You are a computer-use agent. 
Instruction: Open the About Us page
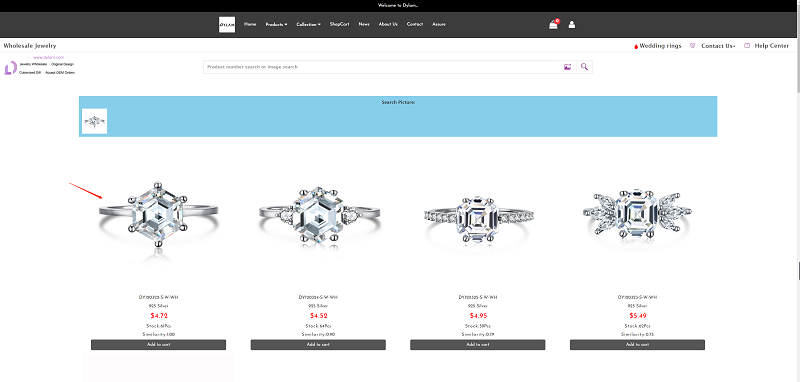click(x=388, y=24)
